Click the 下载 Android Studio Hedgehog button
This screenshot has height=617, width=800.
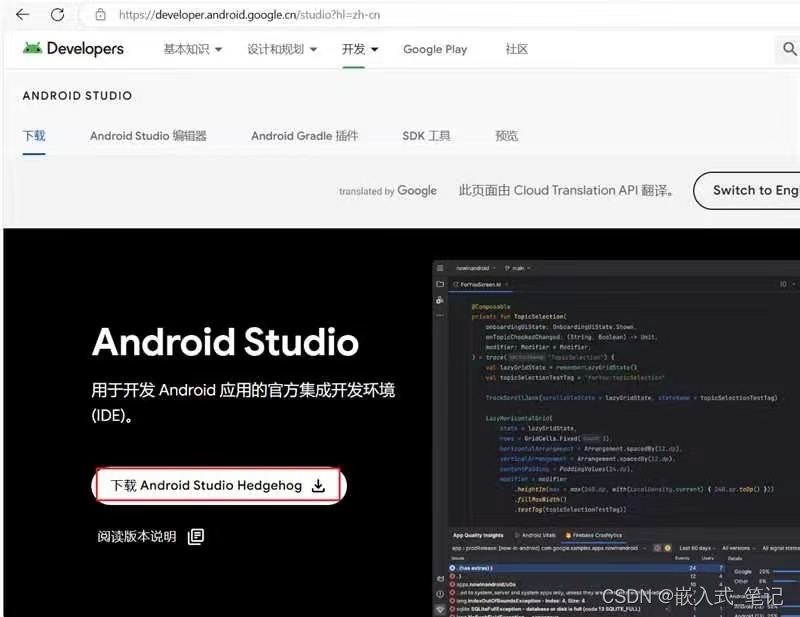click(x=218, y=485)
